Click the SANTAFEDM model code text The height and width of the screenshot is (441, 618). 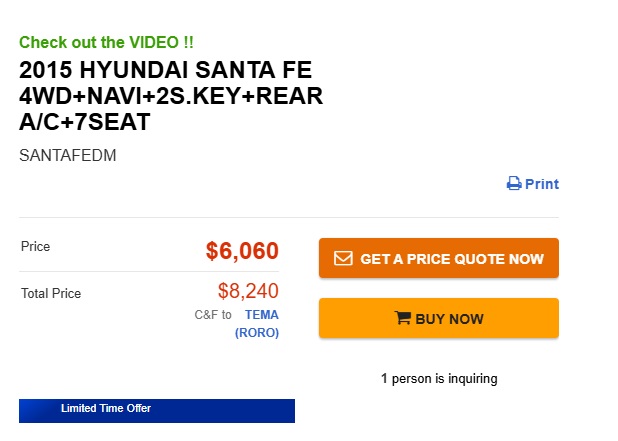point(68,156)
